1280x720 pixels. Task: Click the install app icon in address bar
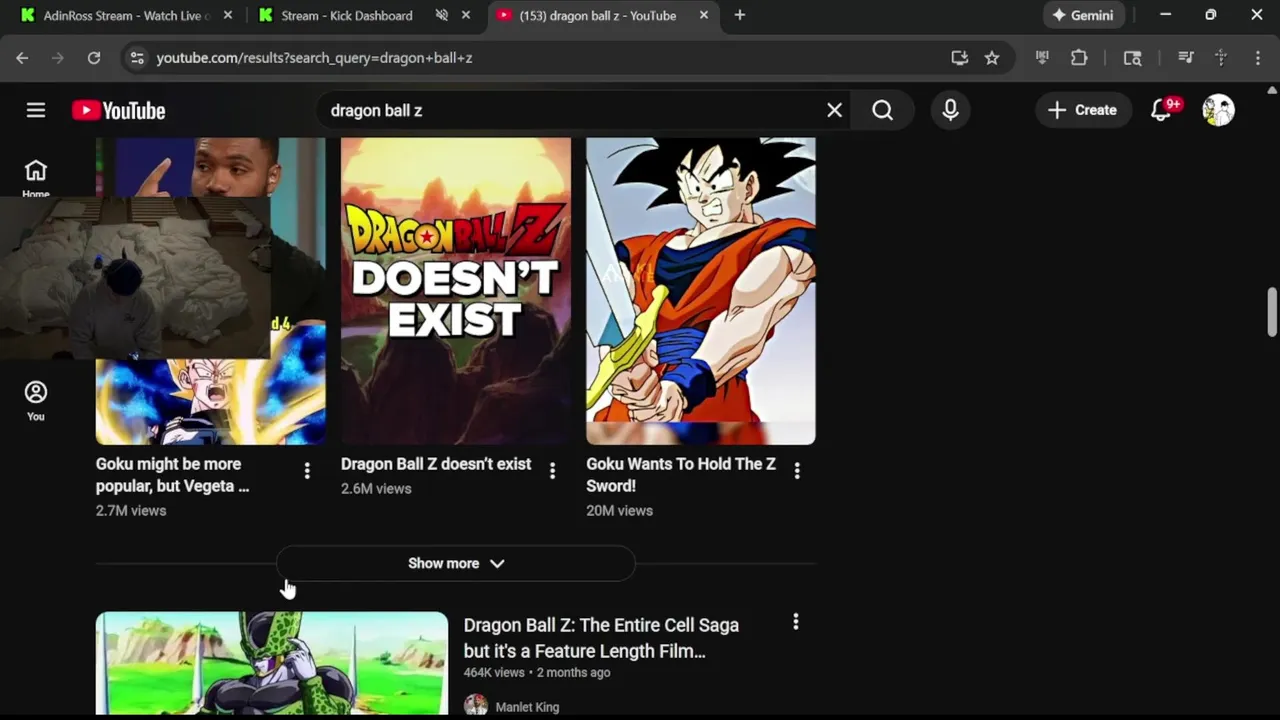click(960, 58)
